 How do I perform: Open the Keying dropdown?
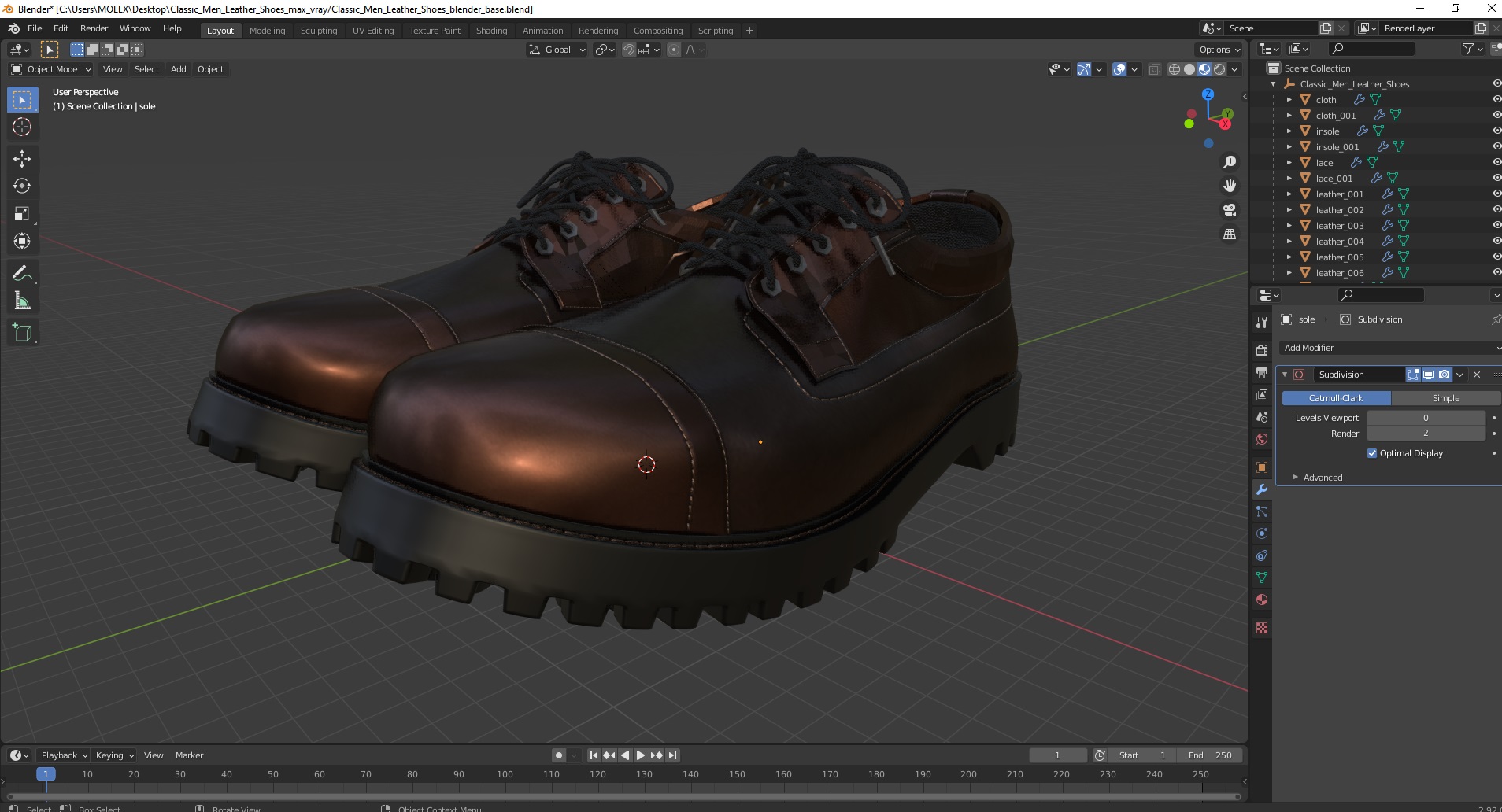pyautogui.click(x=114, y=755)
